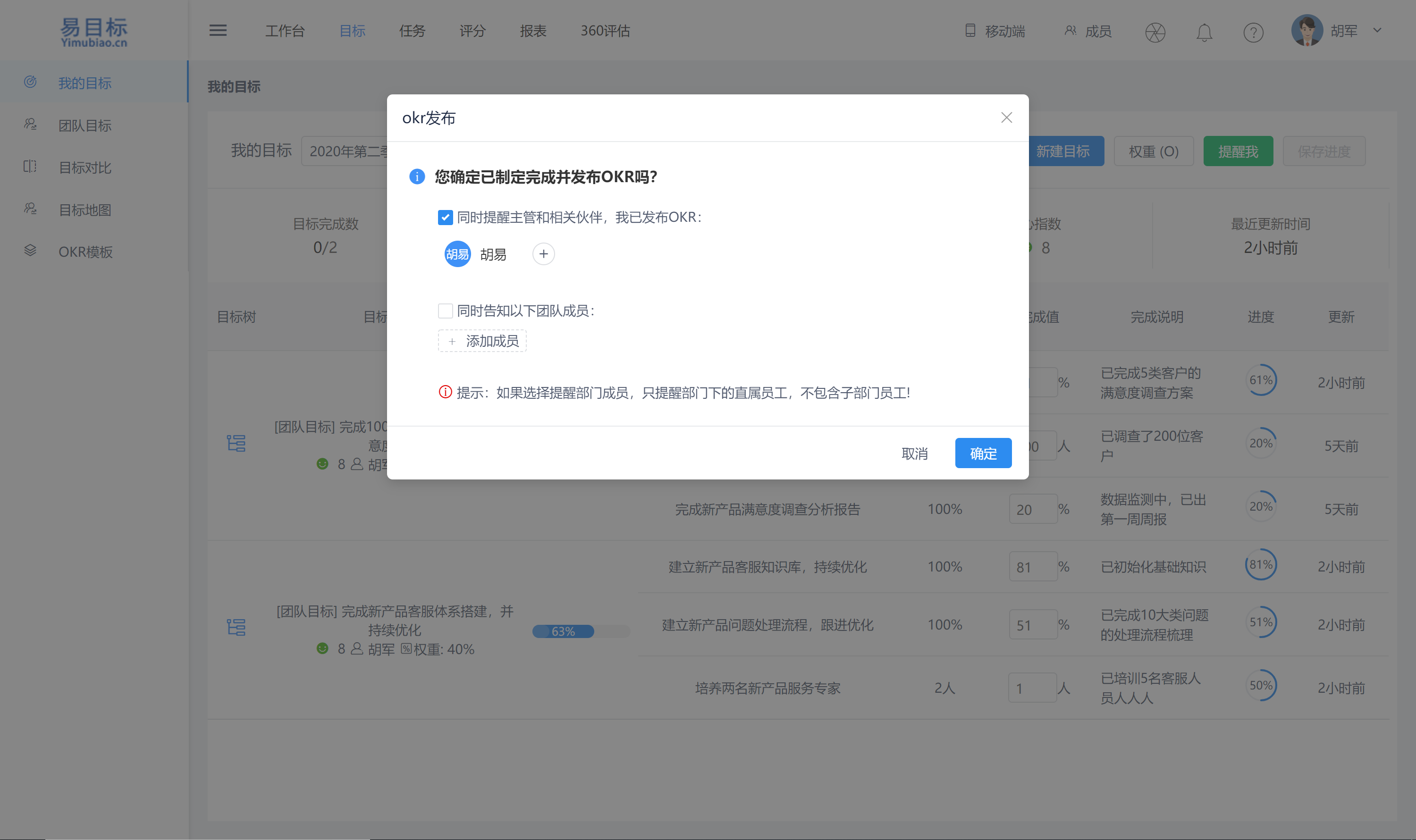Viewport: 1416px width, 840px height.
Task: Expand the 胡军 account dropdown arrow
Action: point(1377,31)
